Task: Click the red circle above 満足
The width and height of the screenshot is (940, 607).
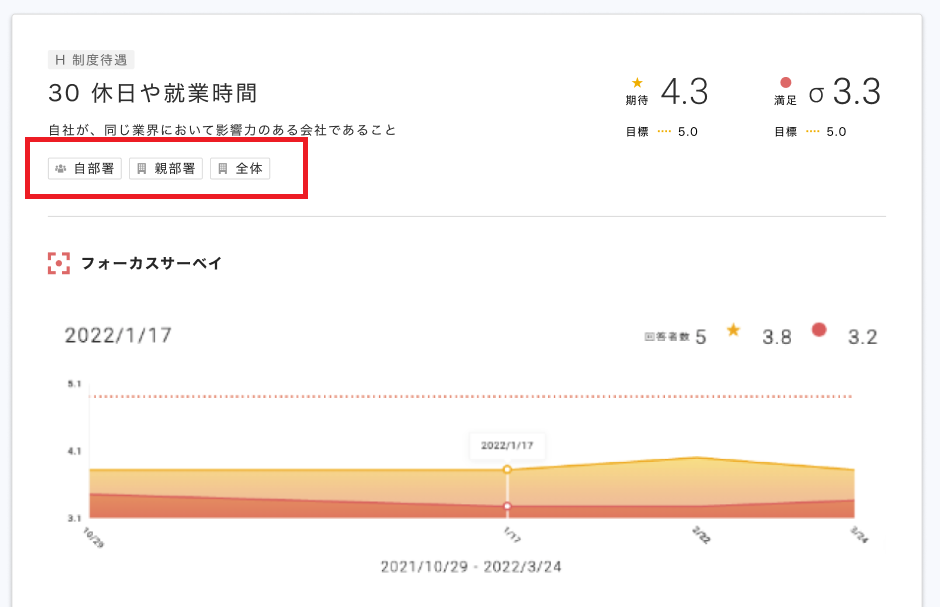Action: (x=785, y=83)
